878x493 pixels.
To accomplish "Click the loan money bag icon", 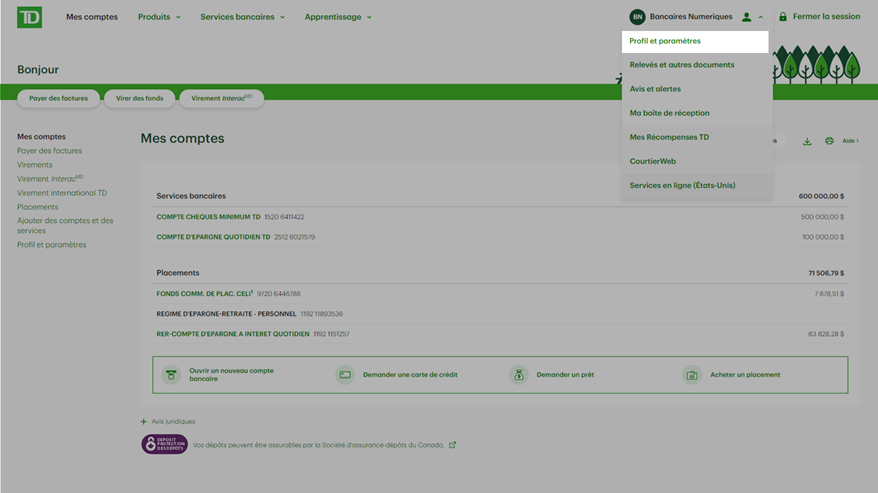I will tap(519, 375).
